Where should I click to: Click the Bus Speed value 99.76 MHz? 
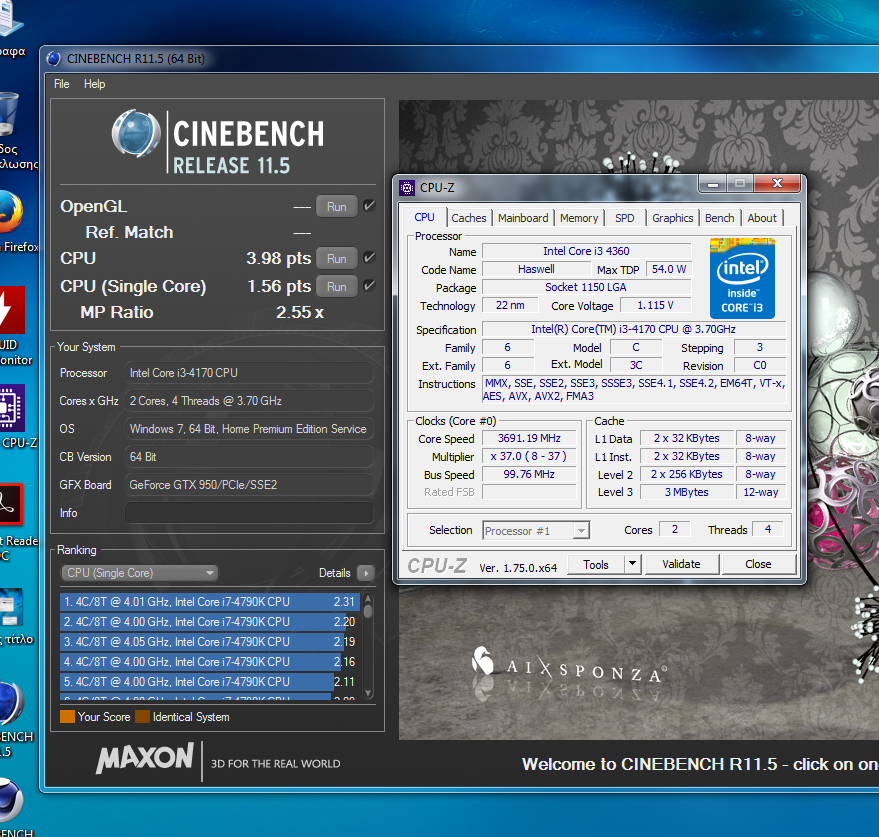529,474
